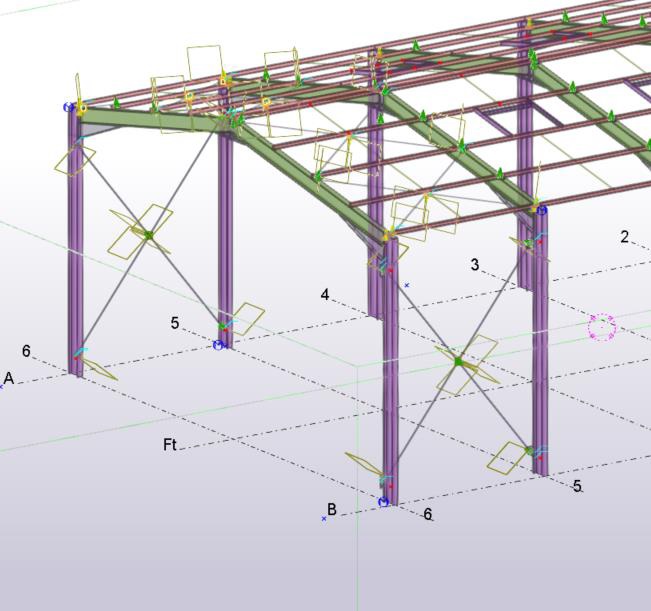Click the blue point marker at column A/5 base

click(x=218, y=345)
